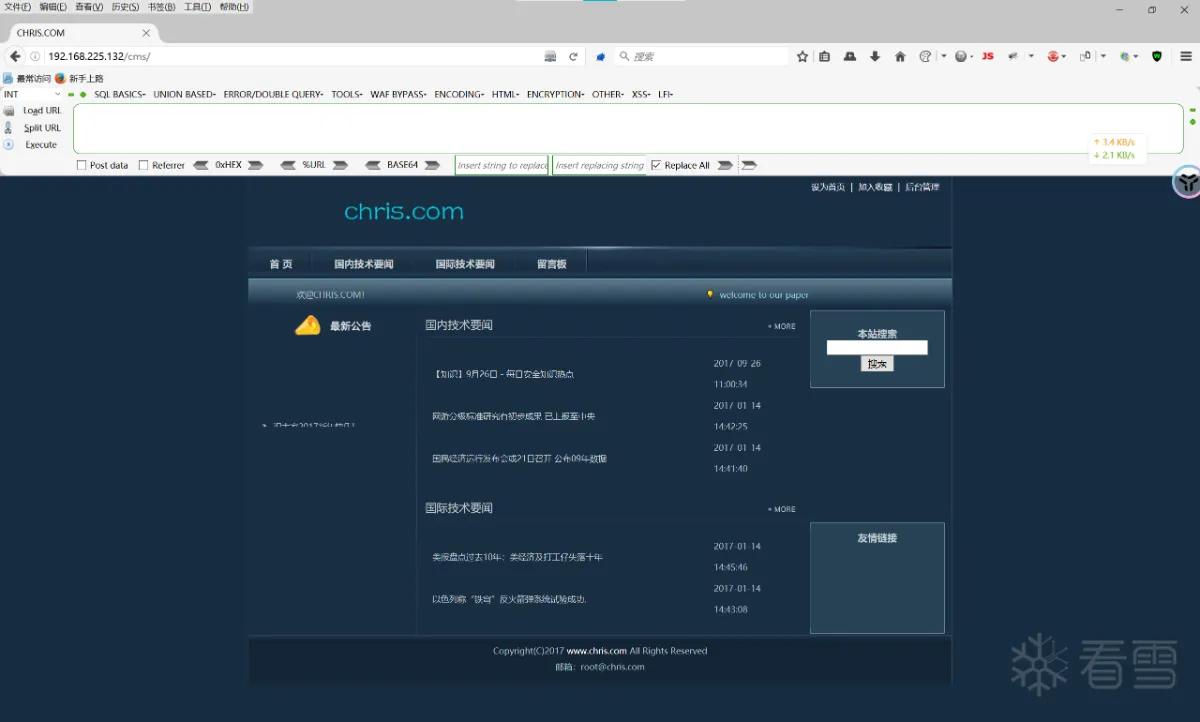
Task: Click the JS extension icon
Action: [x=987, y=57]
